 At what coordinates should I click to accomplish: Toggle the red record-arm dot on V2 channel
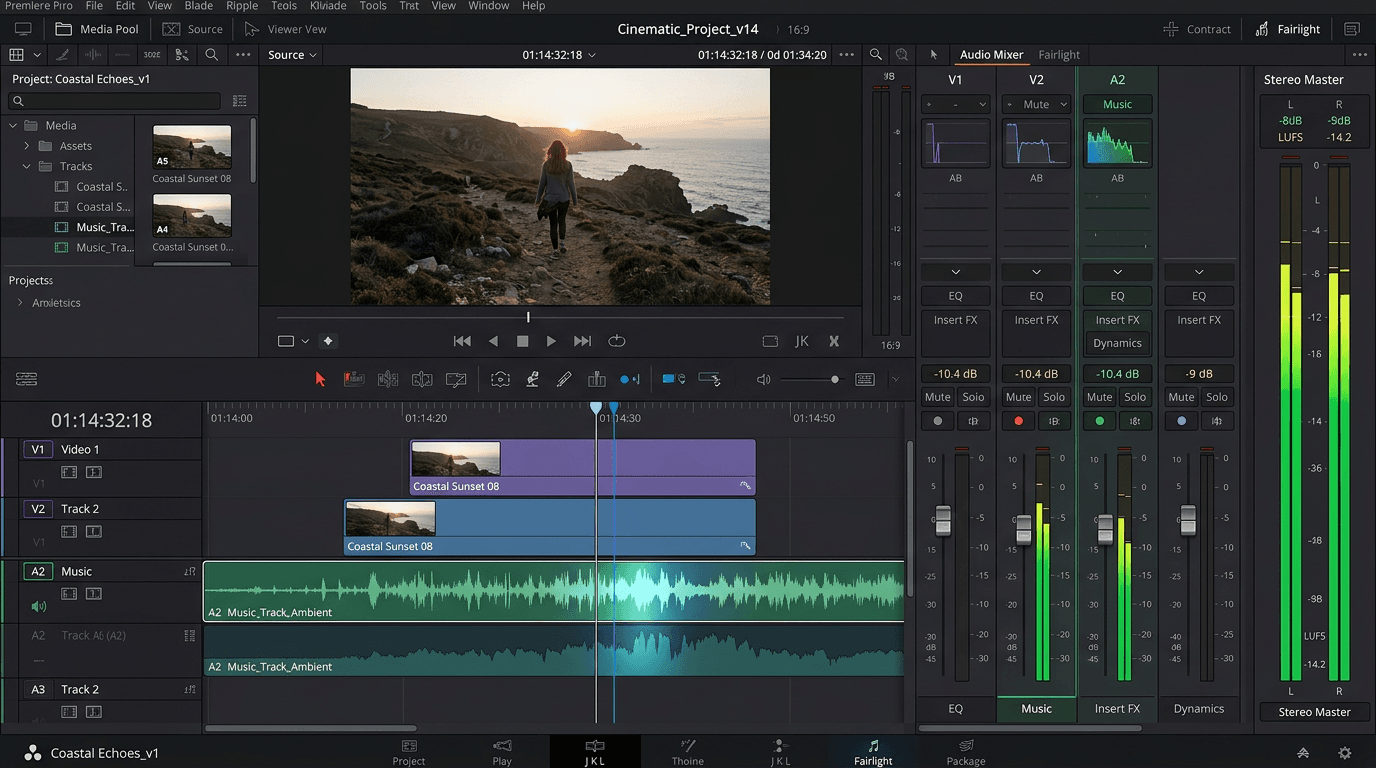point(1018,421)
